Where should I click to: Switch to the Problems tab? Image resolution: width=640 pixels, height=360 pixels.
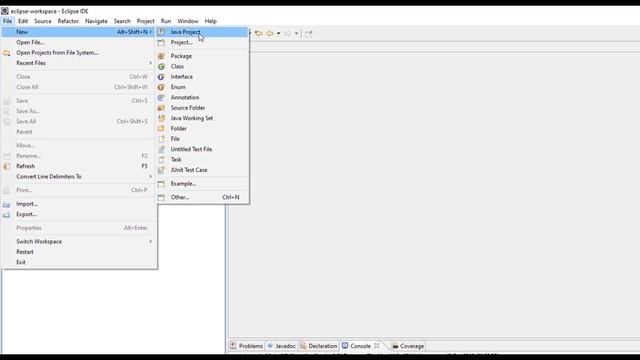click(x=247, y=346)
